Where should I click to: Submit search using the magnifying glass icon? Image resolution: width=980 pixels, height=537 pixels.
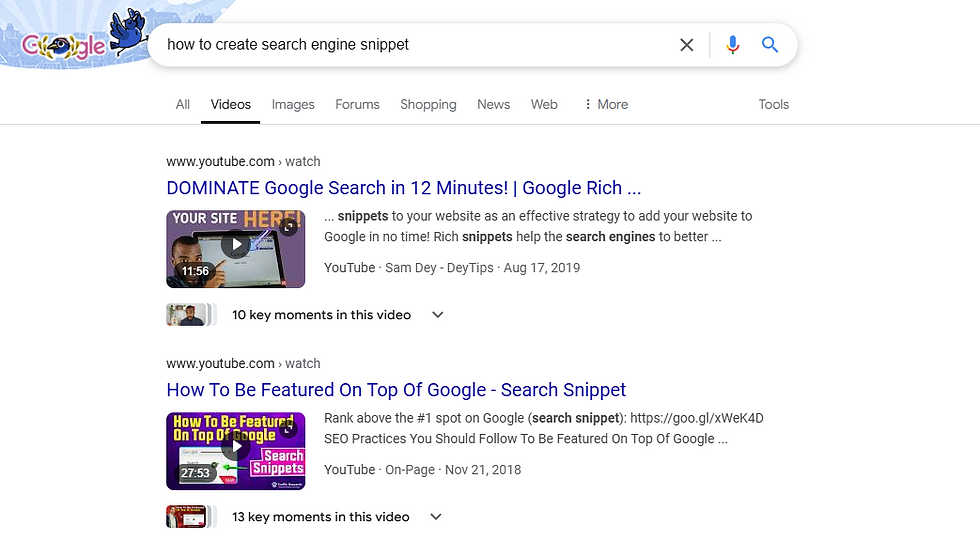tap(769, 44)
